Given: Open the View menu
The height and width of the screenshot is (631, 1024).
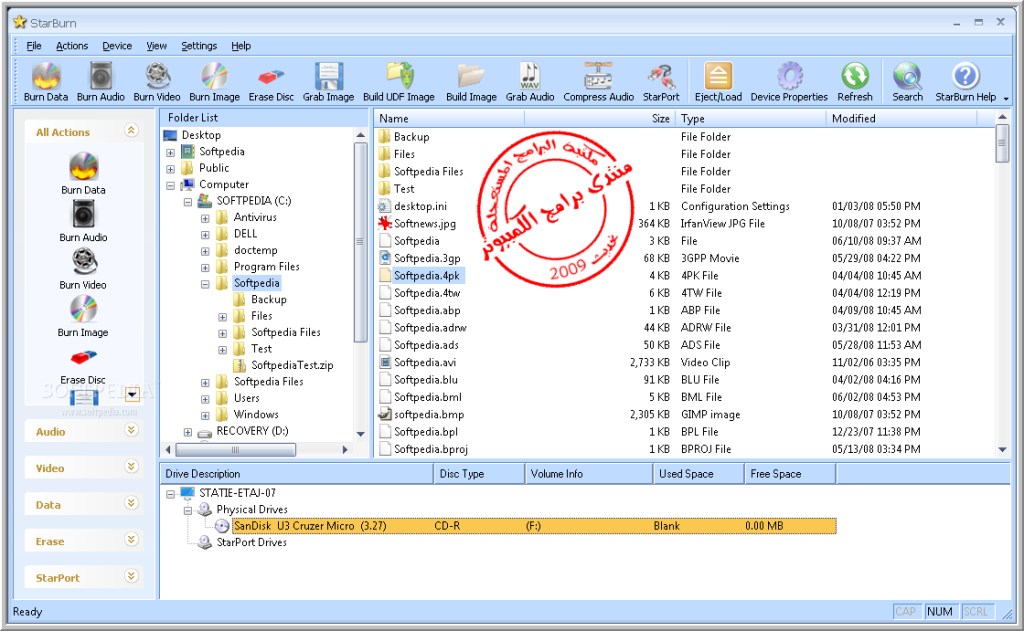Looking at the screenshot, I should click(156, 46).
